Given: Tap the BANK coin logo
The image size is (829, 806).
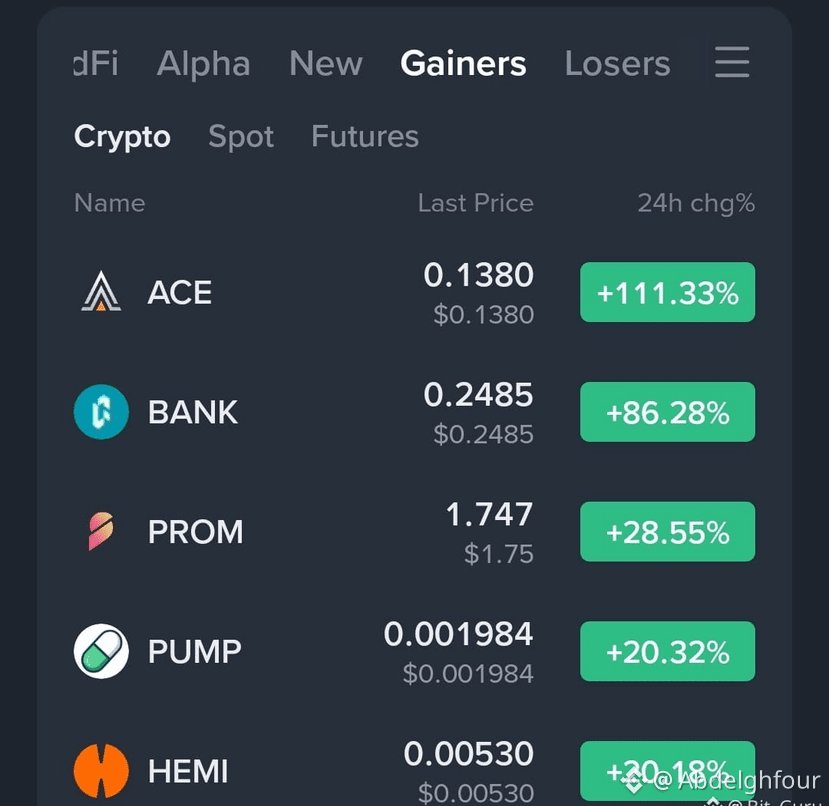Looking at the screenshot, I should tap(101, 411).
